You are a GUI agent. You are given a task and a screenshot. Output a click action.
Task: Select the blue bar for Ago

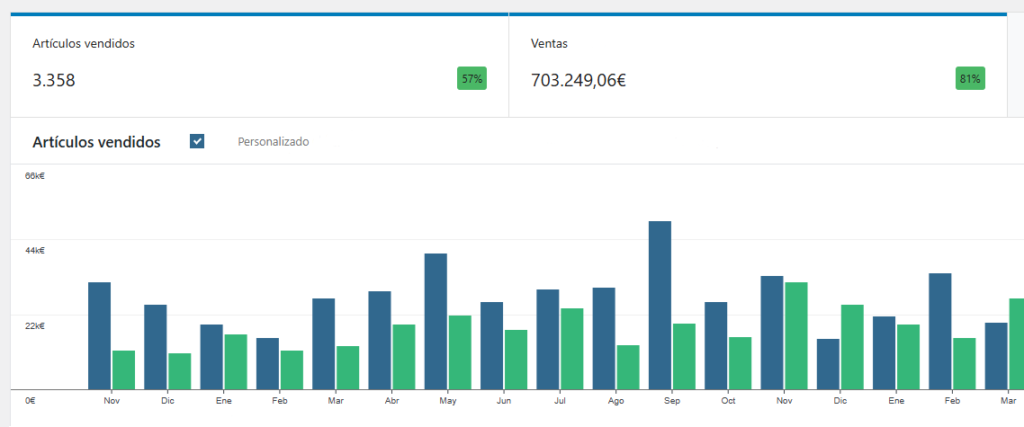point(604,338)
